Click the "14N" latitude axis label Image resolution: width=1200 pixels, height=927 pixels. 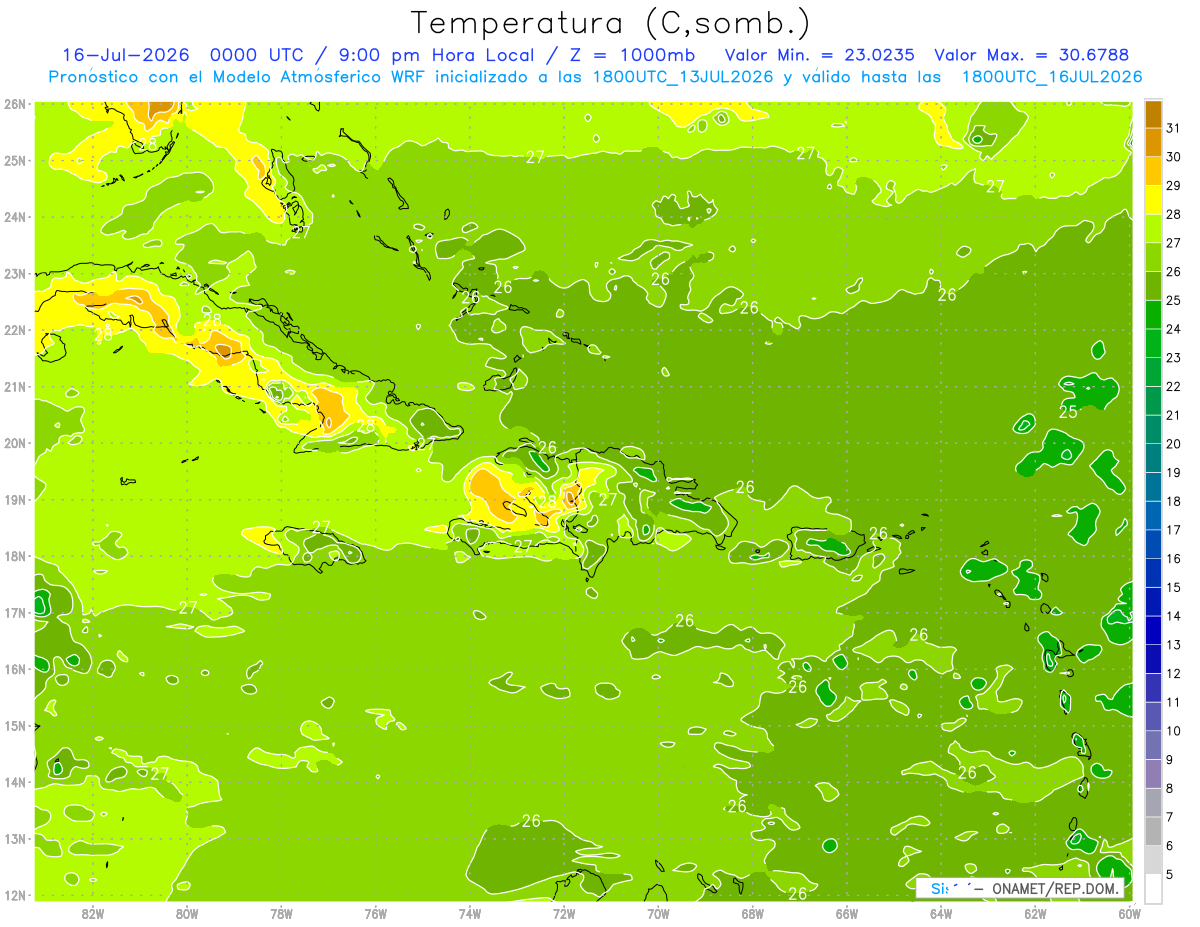coord(15,782)
